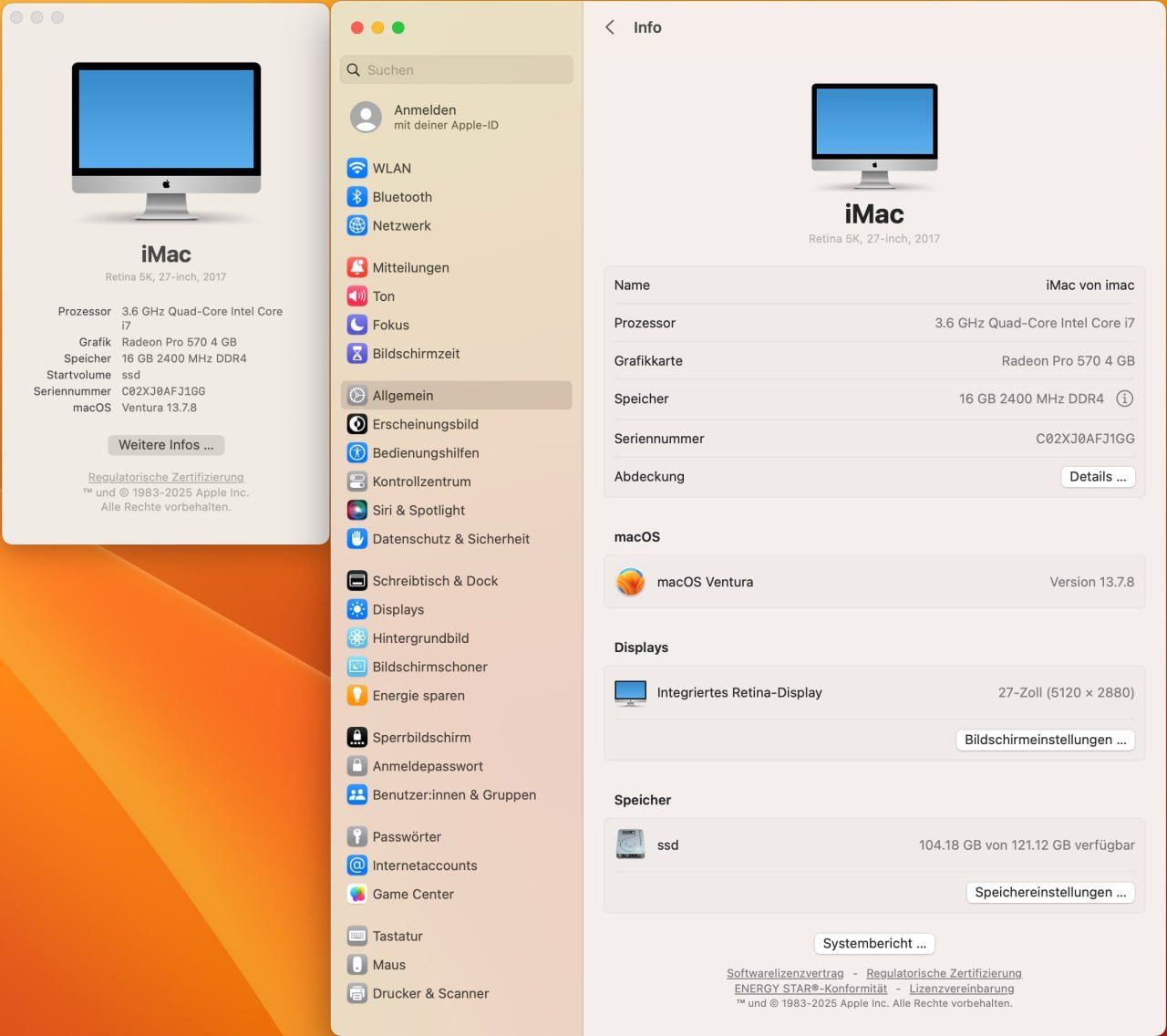Click the Suchen search field
Image resolution: width=1167 pixels, height=1036 pixels.
pos(457,70)
